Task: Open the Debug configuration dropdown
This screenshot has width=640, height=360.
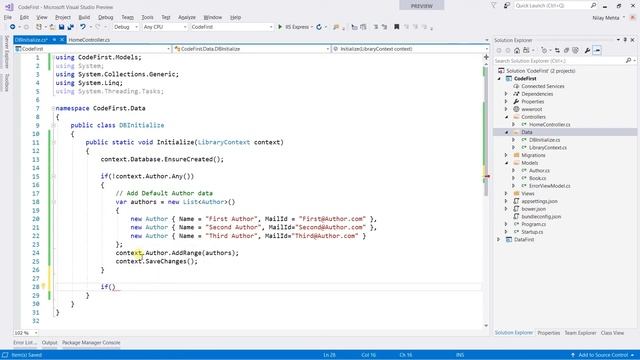Action: click(x=126, y=27)
